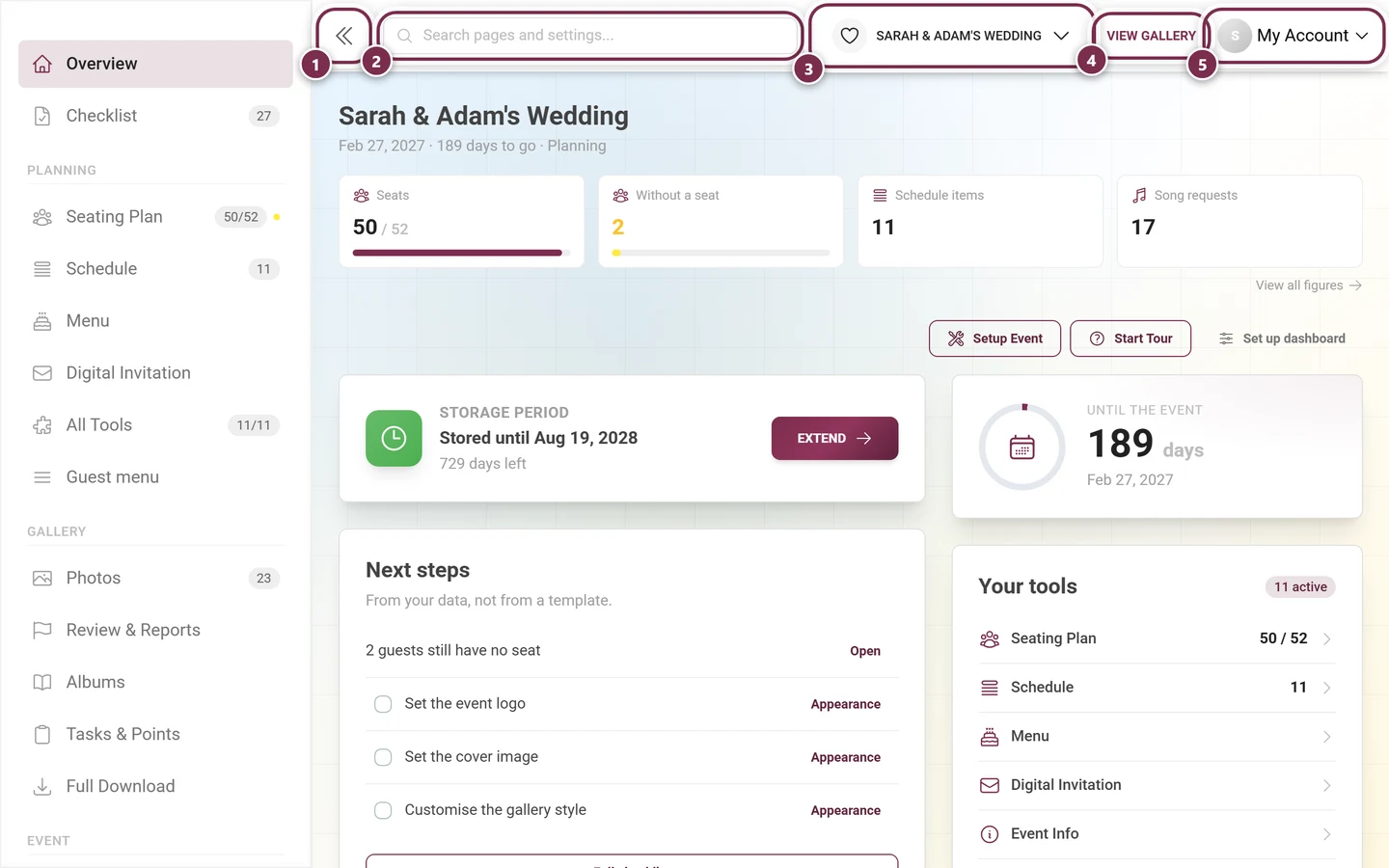Click the Digital Invitation envelope icon in Your tools

coord(990,785)
